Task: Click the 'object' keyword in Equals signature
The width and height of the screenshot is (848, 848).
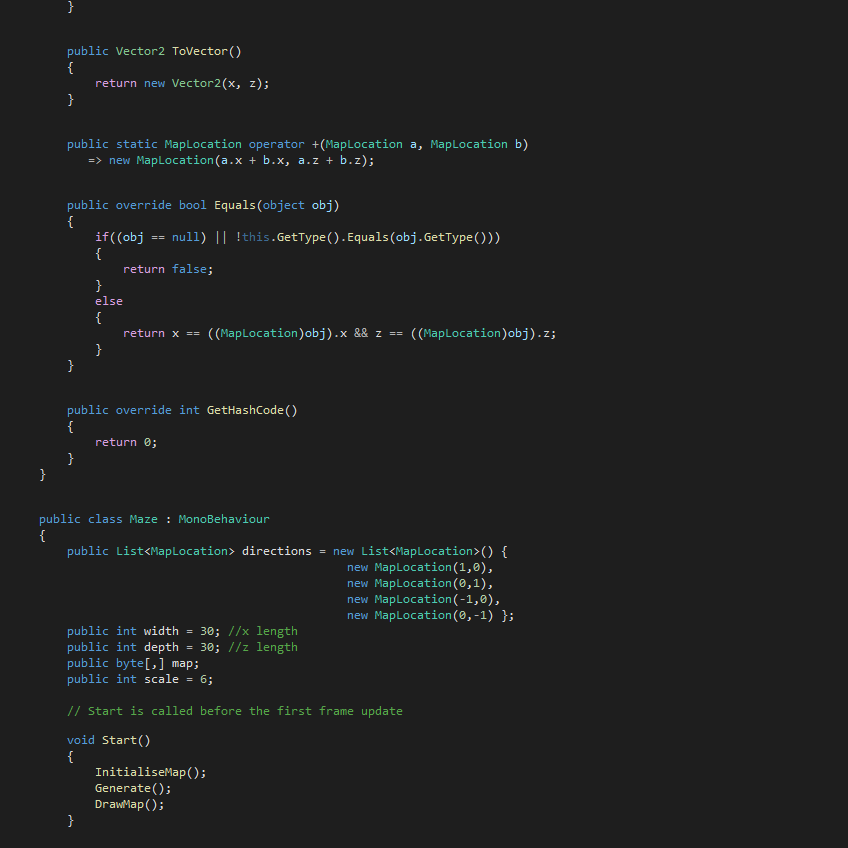Action: click(x=283, y=206)
